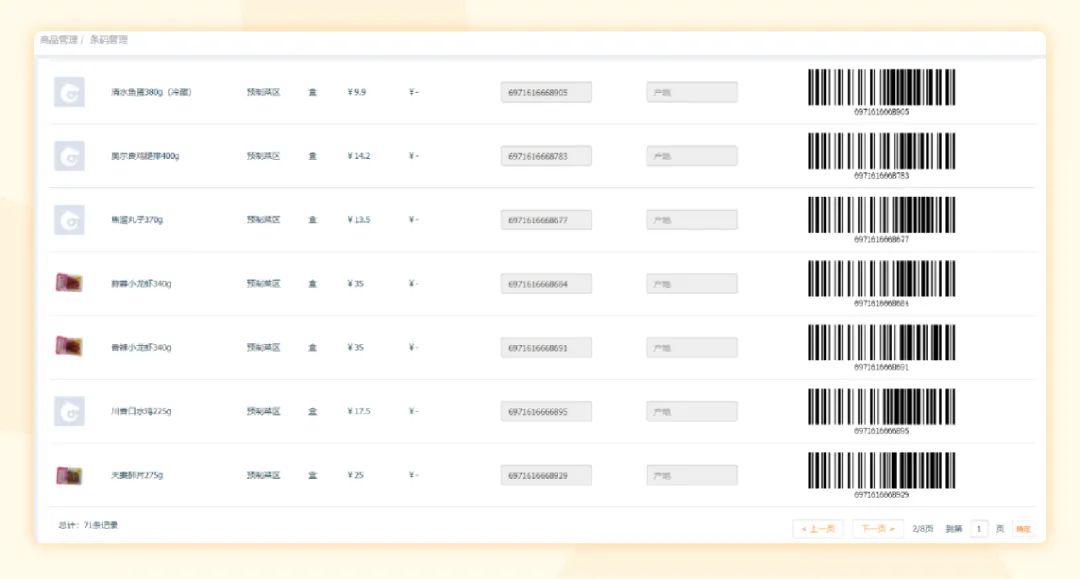Click the 225g product name
This screenshot has width=1080, height=579.
[x=141, y=412]
